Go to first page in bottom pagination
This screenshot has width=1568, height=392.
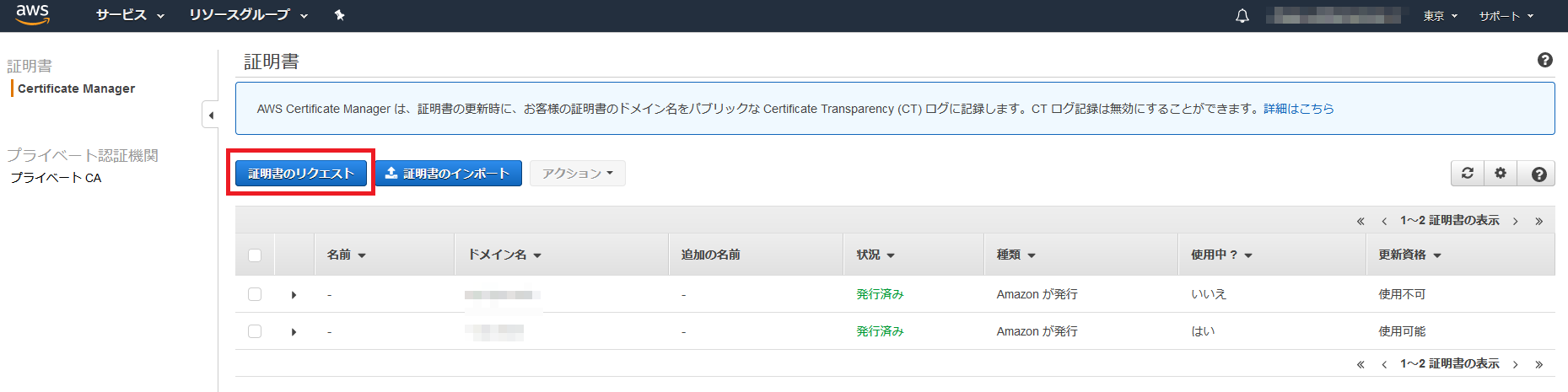pyautogui.click(x=1361, y=364)
